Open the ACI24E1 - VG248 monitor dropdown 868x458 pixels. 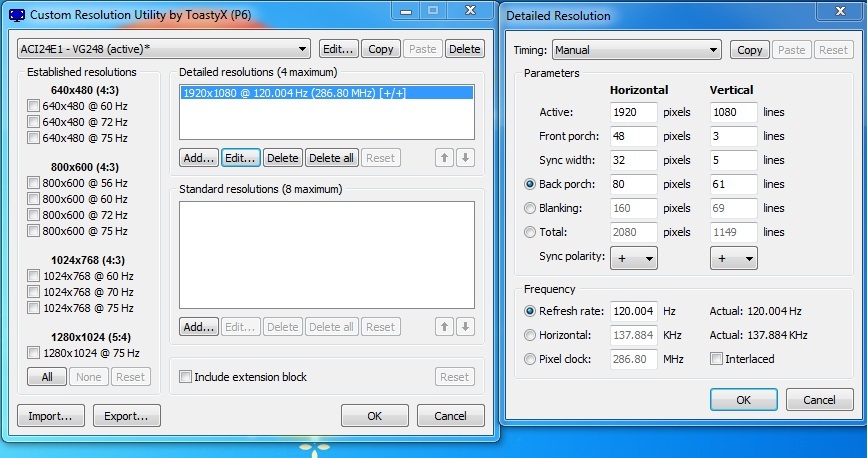coord(164,49)
